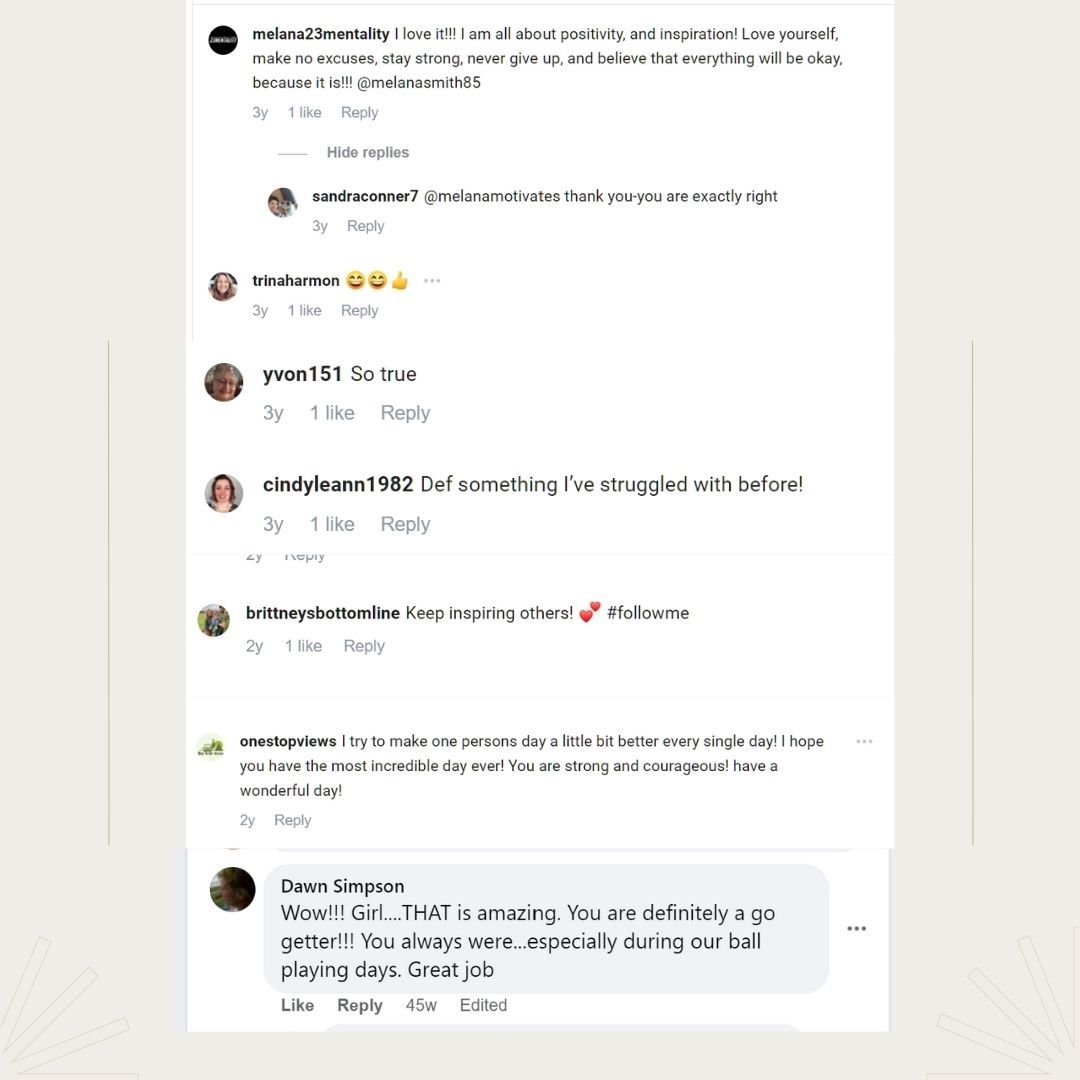This screenshot has width=1080, height=1080.
Task: Like Dawn Simpson's comment
Action: [x=297, y=1005]
